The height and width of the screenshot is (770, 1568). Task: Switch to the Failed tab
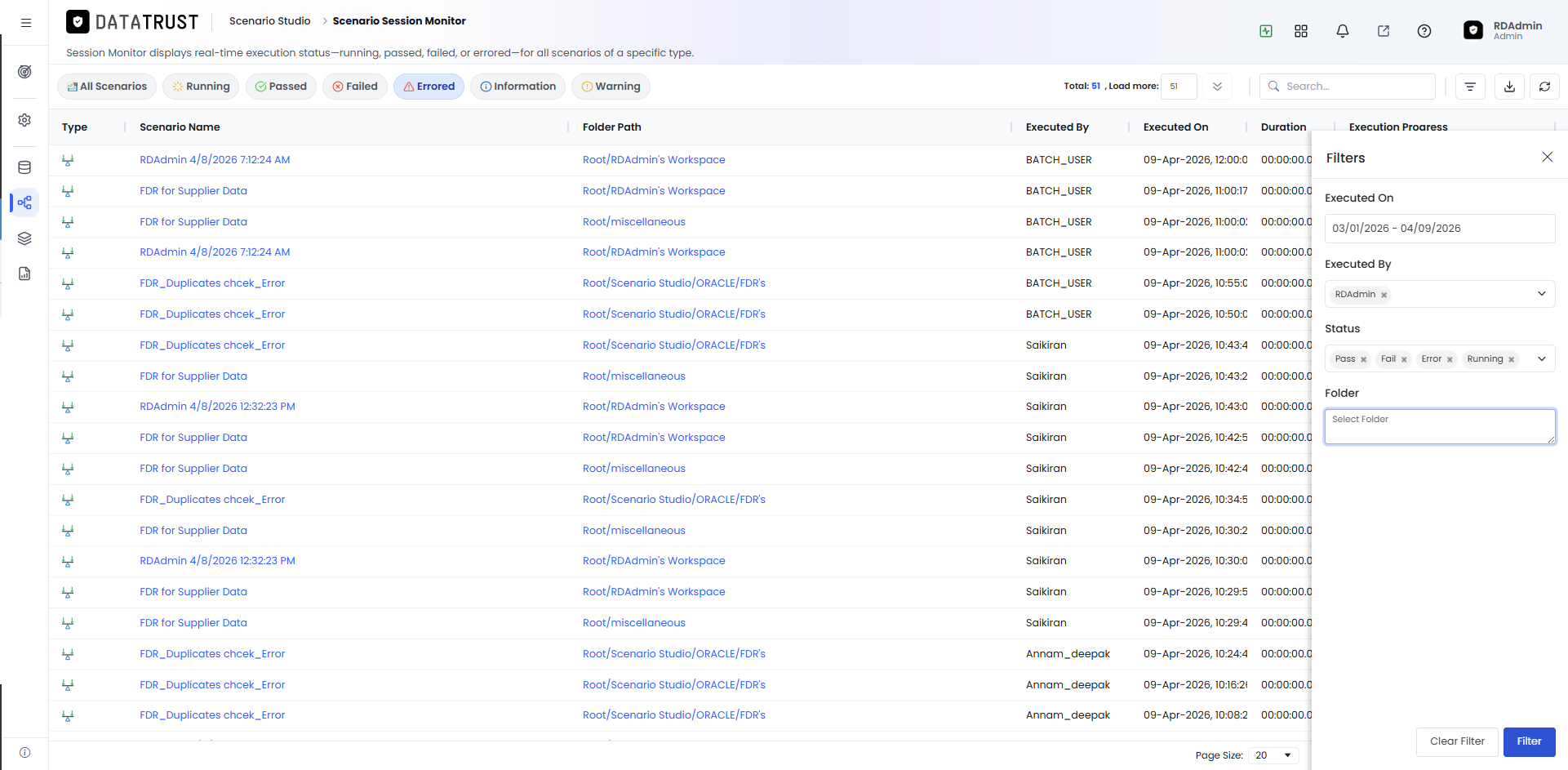click(355, 87)
